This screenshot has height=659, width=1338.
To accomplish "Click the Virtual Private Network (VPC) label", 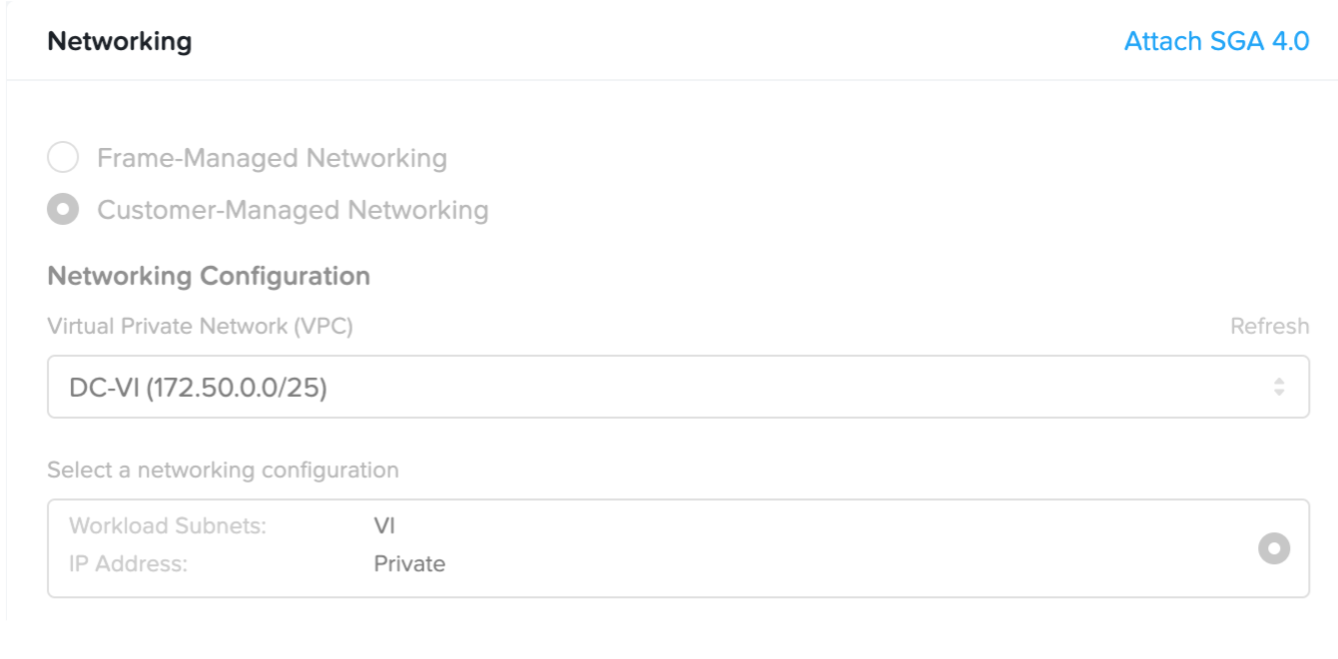I will [x=200, y=327].
